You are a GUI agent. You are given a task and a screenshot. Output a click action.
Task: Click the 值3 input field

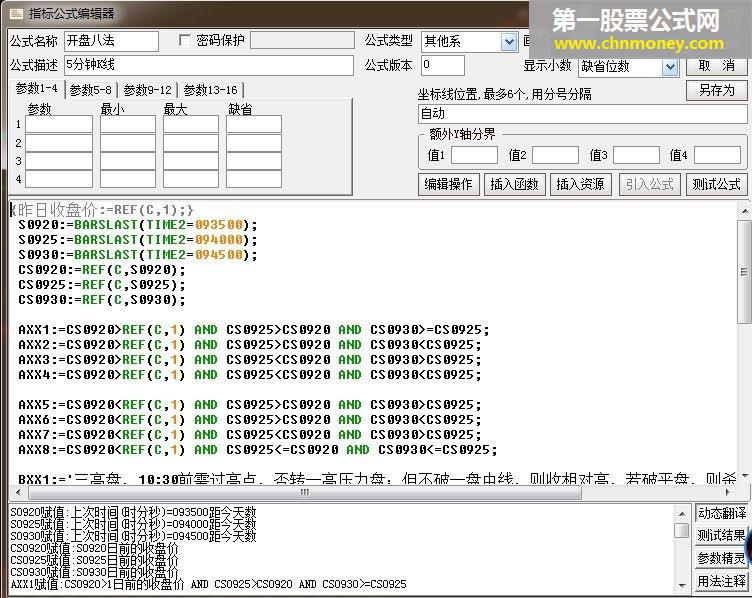pyautogui.click(x=636, y=155)
